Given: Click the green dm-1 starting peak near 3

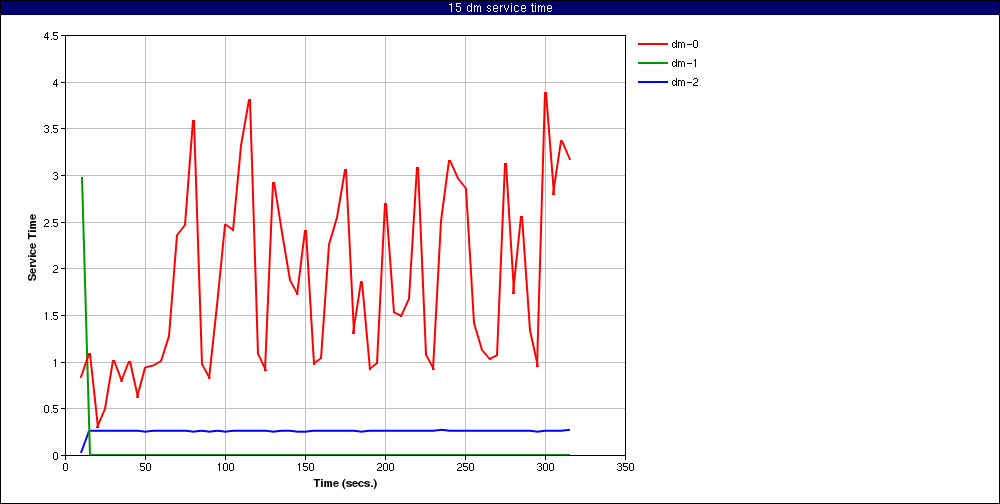Looking at the screenshot, I should point(82,178).
